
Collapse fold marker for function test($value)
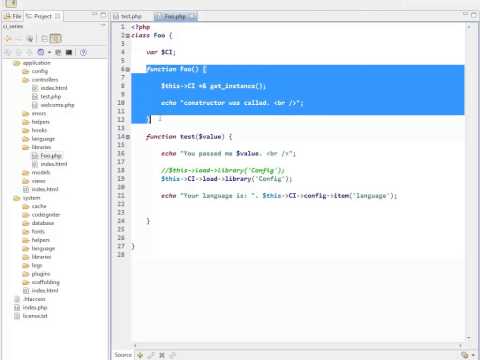[x=128, y=137]
